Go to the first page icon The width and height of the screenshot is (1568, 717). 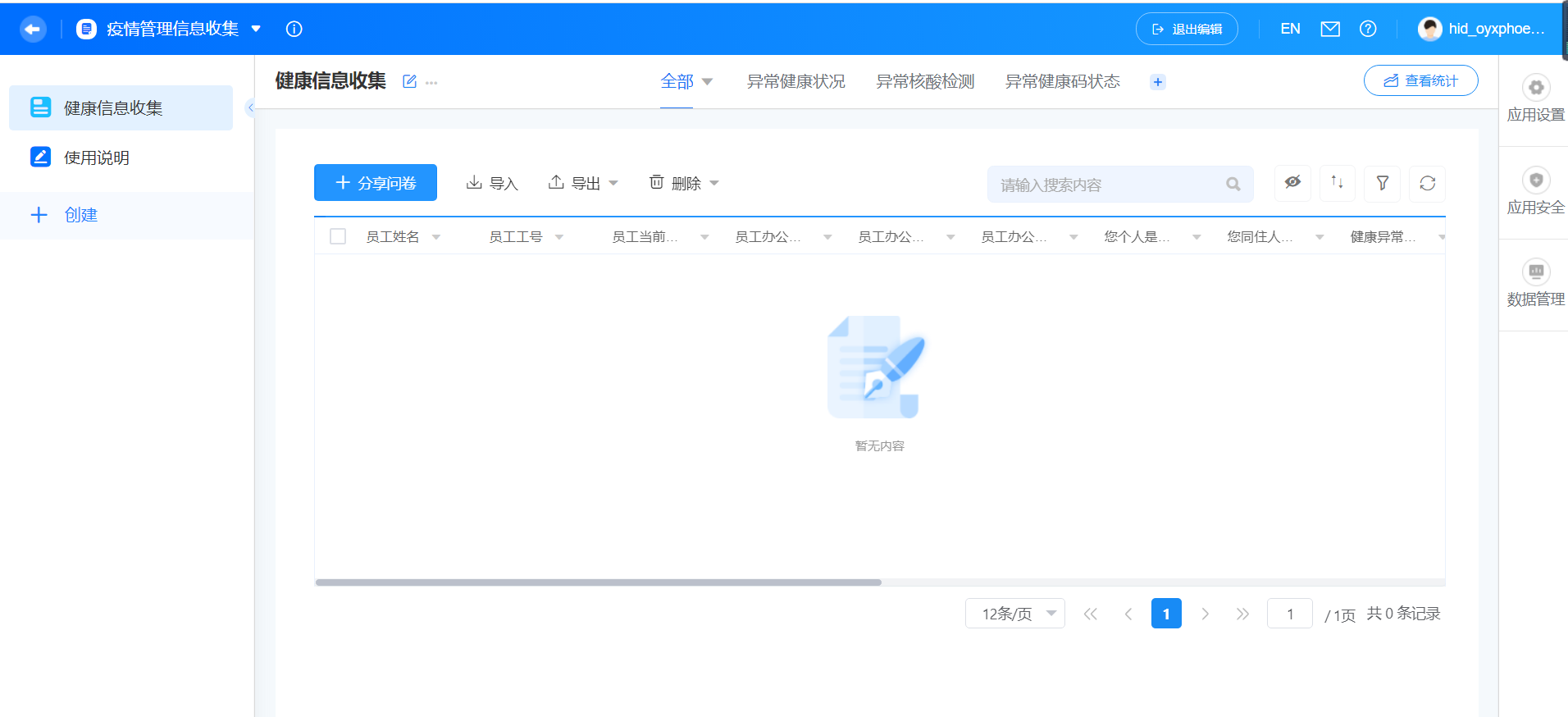(1090, 614)
